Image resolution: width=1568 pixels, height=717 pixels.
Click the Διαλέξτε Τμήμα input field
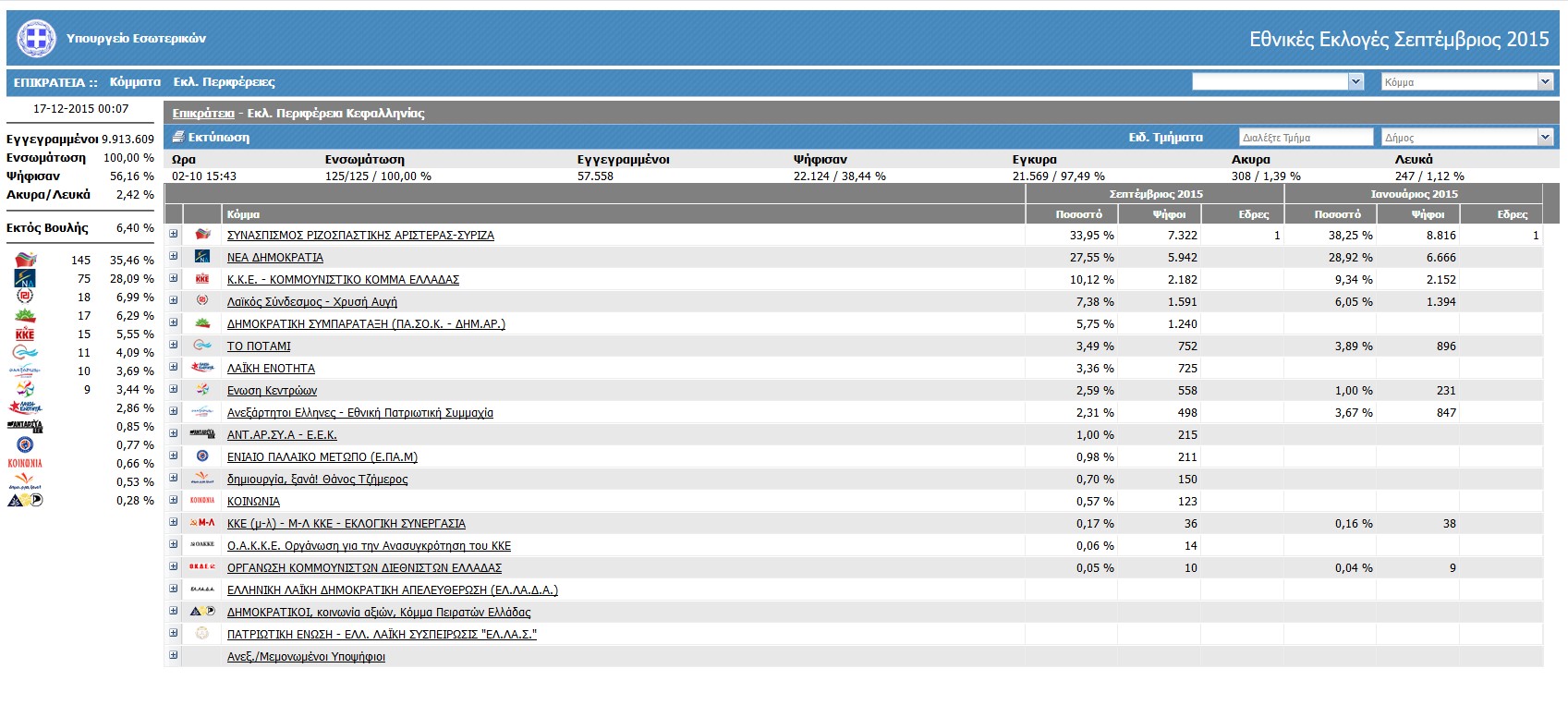(1306, 137)
